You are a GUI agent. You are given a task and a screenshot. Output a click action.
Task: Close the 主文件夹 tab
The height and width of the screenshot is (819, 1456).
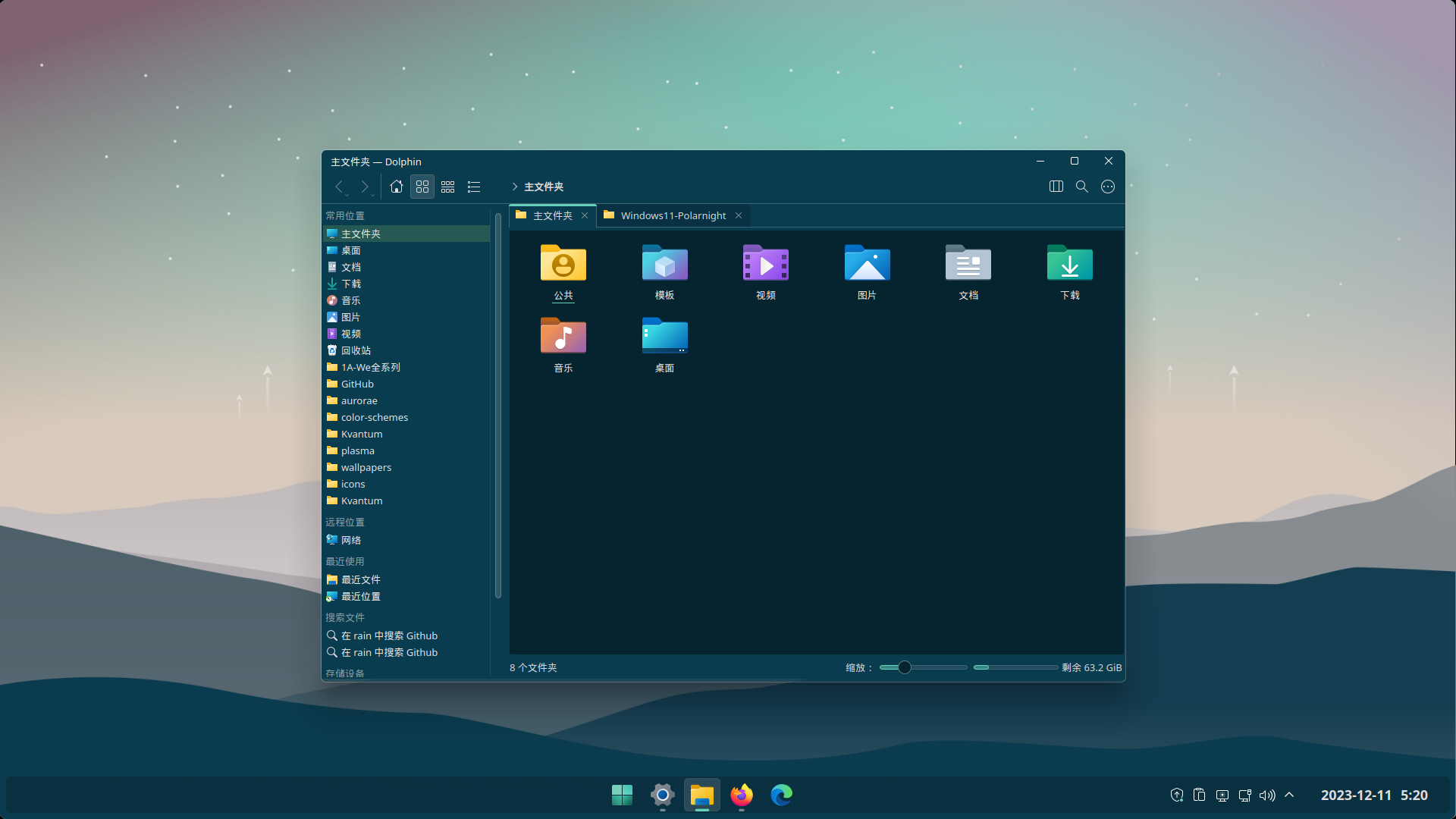[585, 216]
